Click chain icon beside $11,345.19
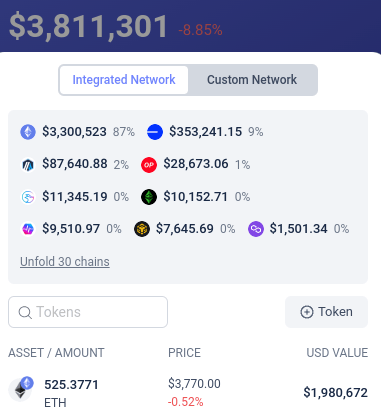Screen dimensions: 381x420 pos(28,197)
